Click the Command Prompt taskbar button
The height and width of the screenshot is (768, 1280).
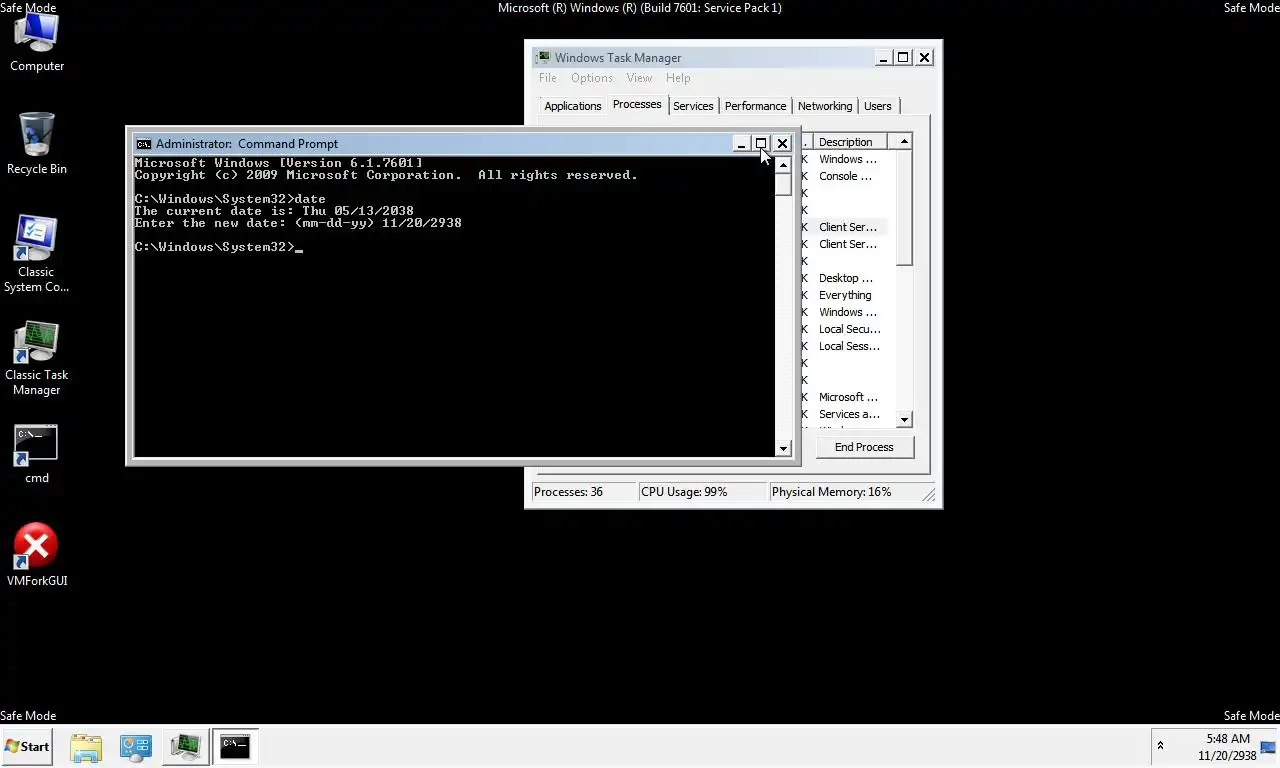pos(235,746)
